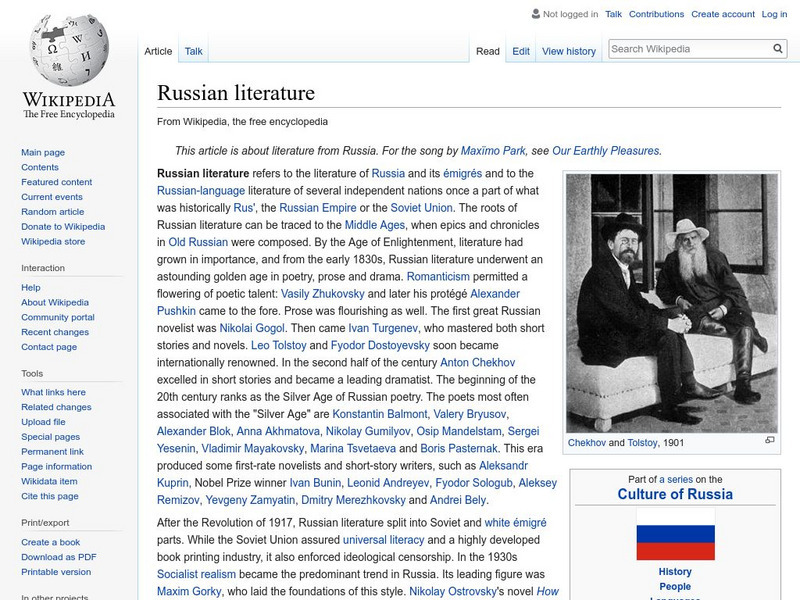Viewport: 800px width, 600px height.
Task: Visit the Wikipedia store link
Action: pyautogui.click(x=53, y=241)
